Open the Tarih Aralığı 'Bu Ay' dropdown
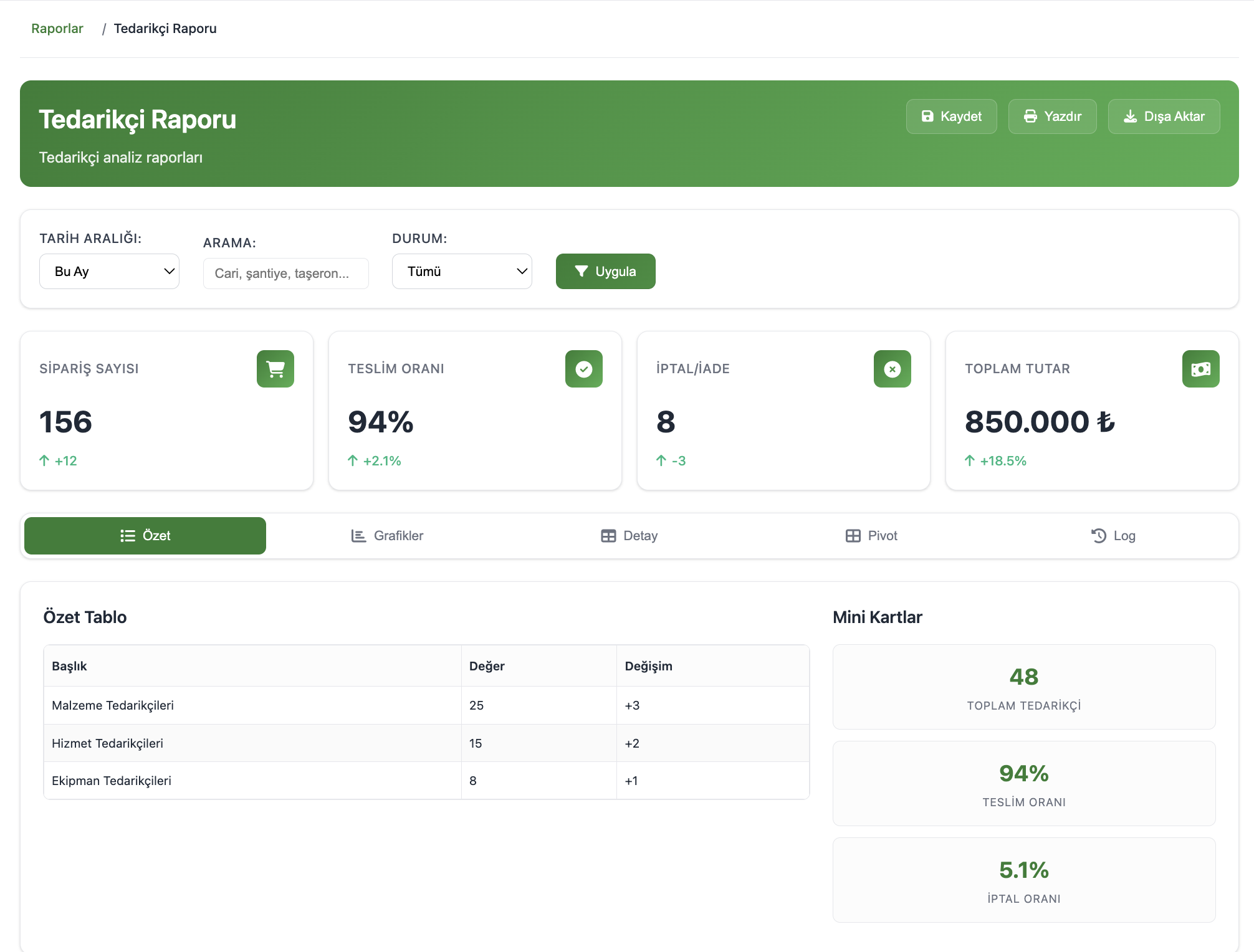This screenshot has width=1254, height=952. point(109,271)
